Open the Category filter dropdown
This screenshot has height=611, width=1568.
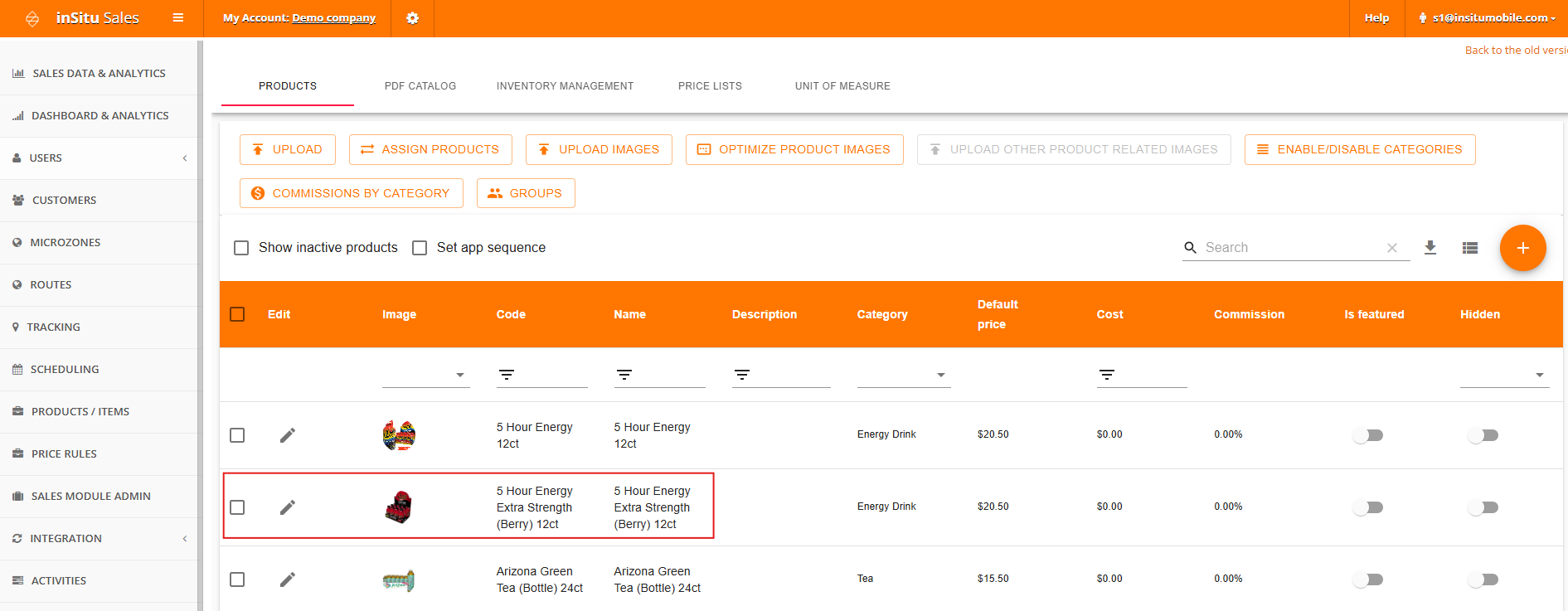coord(904,375)
